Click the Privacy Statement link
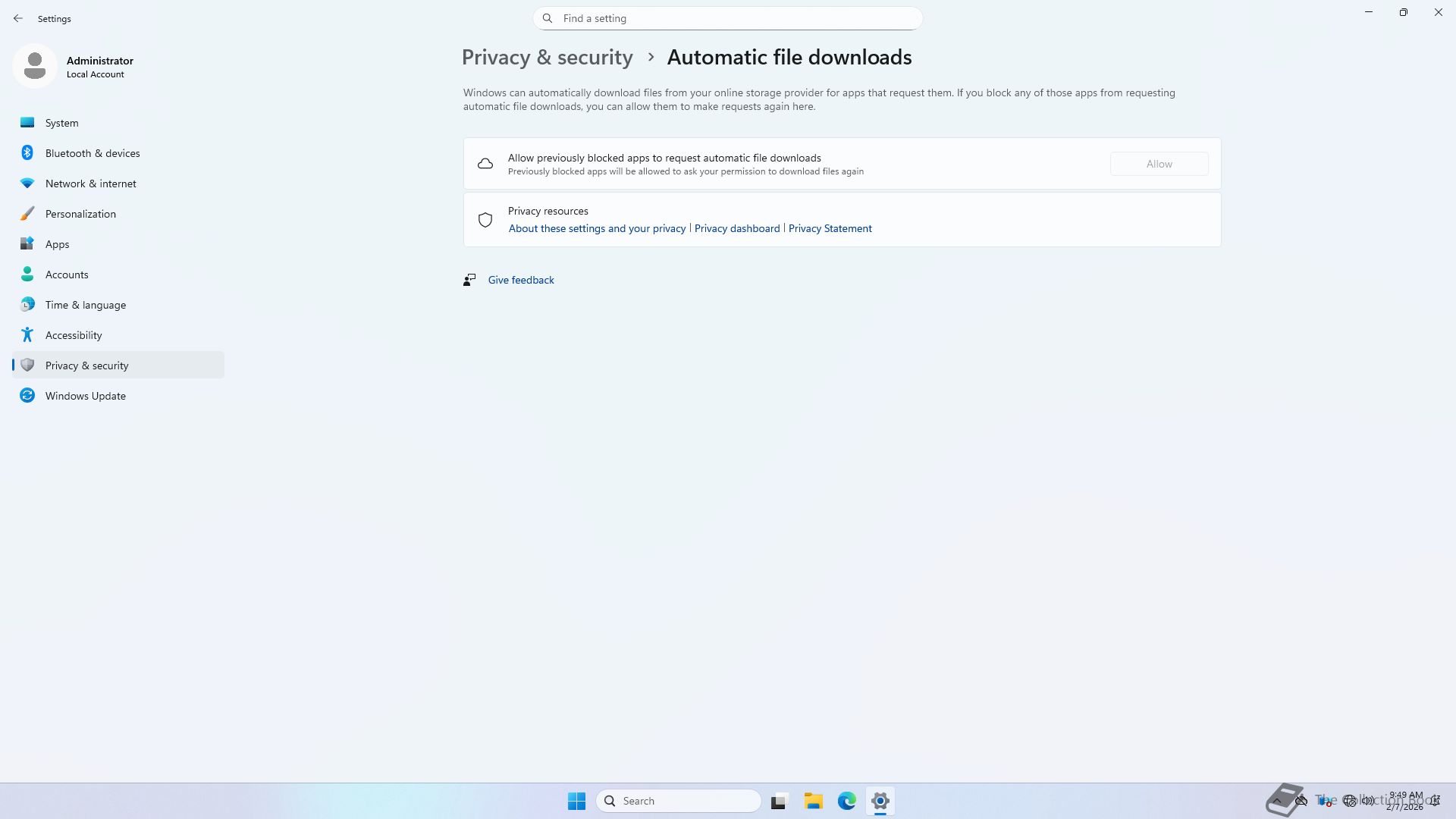Image resolution: width=1456 pixels, height=819 pixels. (830, 228)
